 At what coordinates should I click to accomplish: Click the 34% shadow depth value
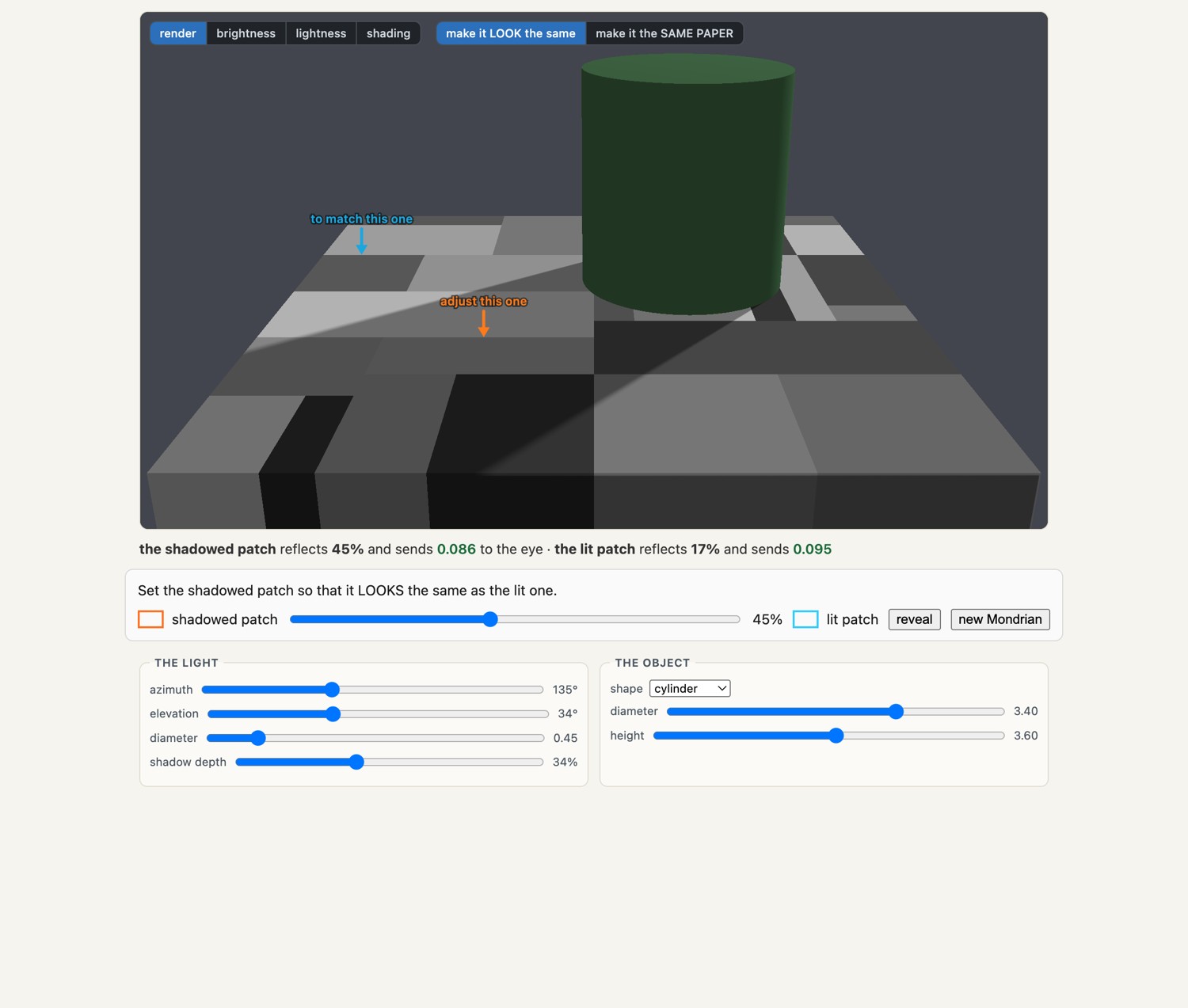coord(565,762)
